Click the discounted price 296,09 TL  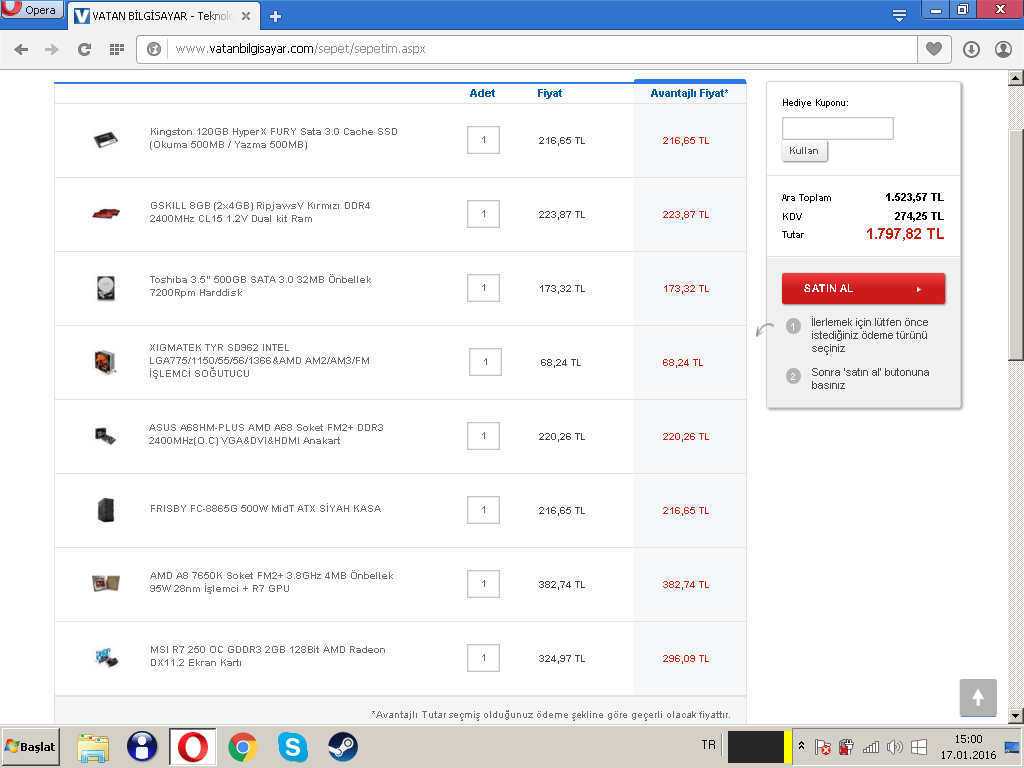point(686,658)
